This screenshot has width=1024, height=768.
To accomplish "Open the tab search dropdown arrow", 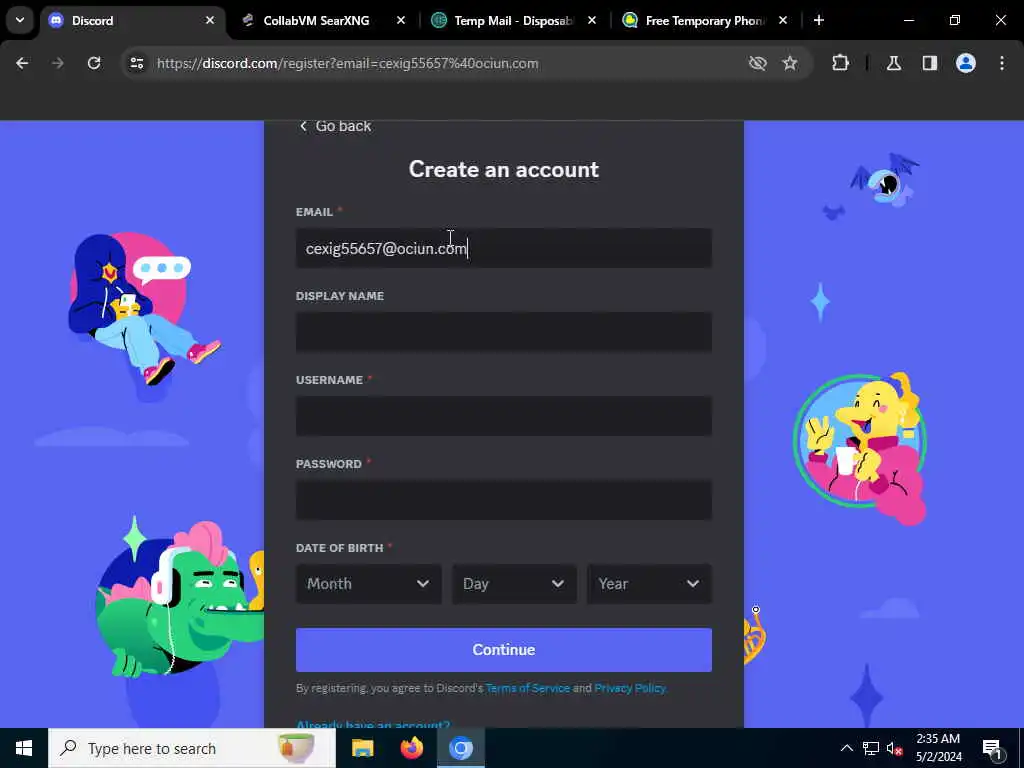I will (20, 20).
